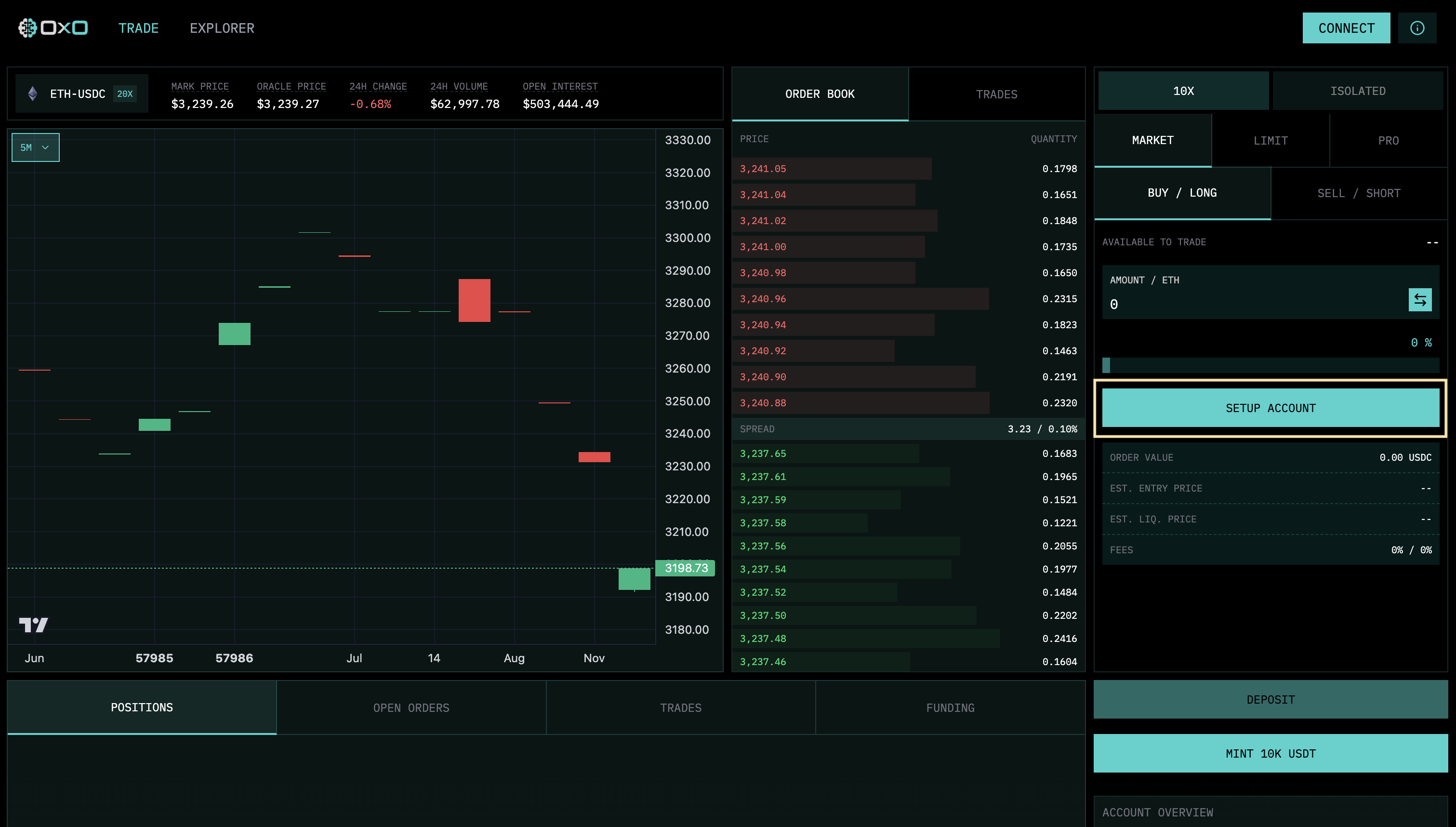Go to the Explorer page
The height and width of the screenshot is (827, 1456).
click(222, 28)
